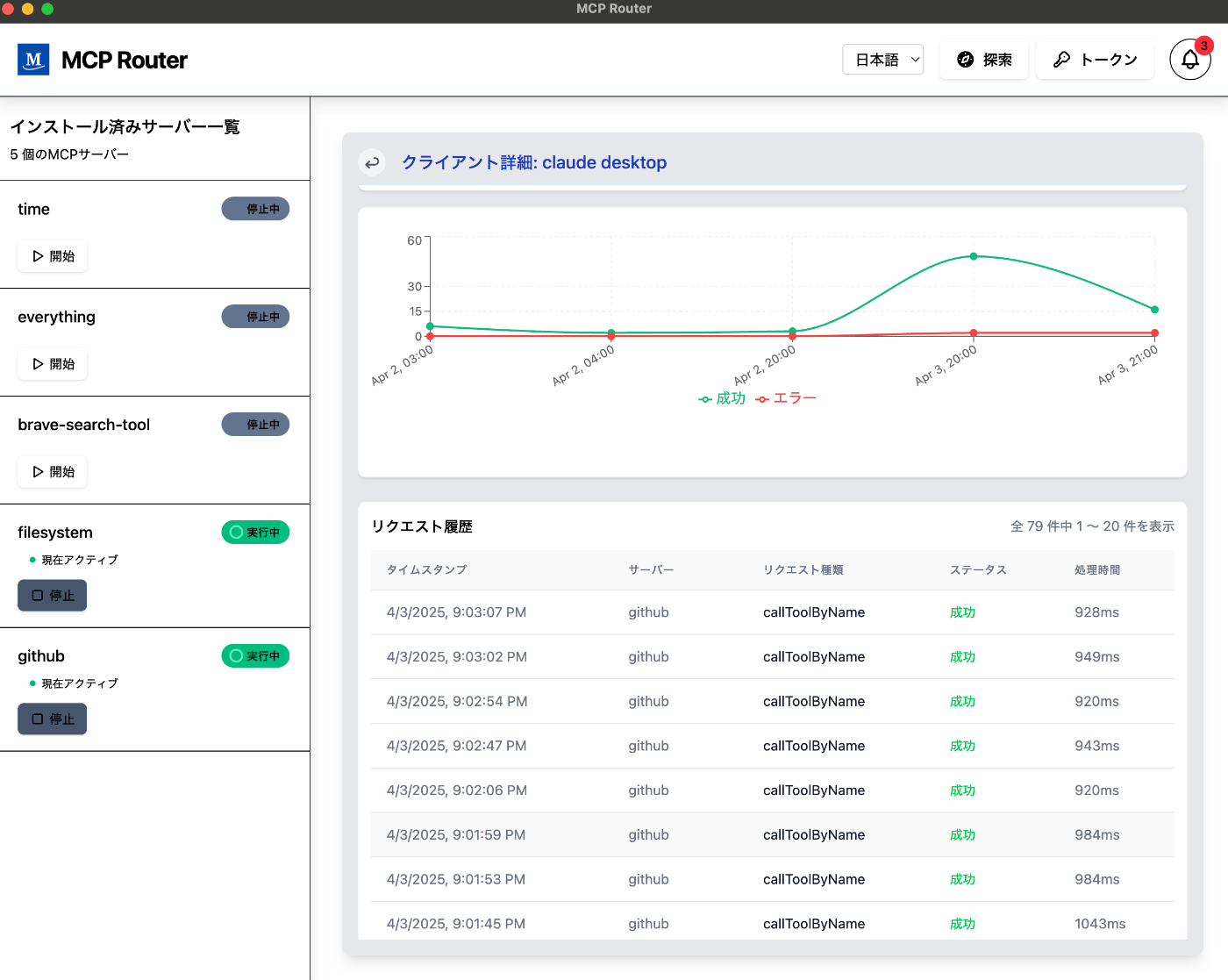The width and height of the screenshot is (1228, 980).
Task: Click the 探索 compass button
Action: click(984, 60)
